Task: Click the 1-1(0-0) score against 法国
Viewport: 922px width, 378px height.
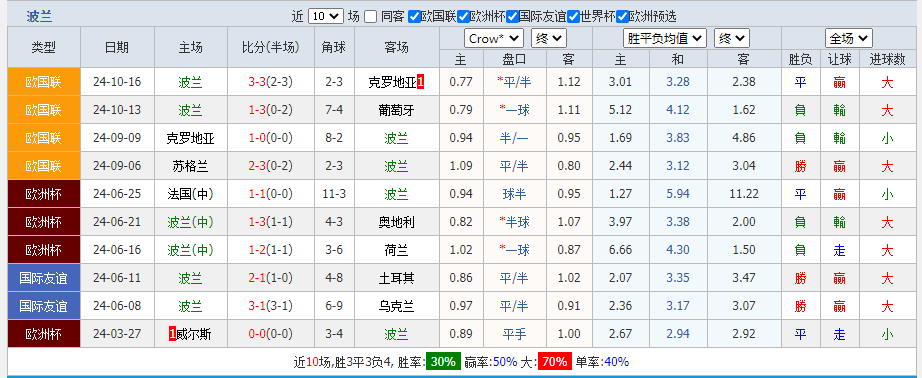Action: point(270,194)
